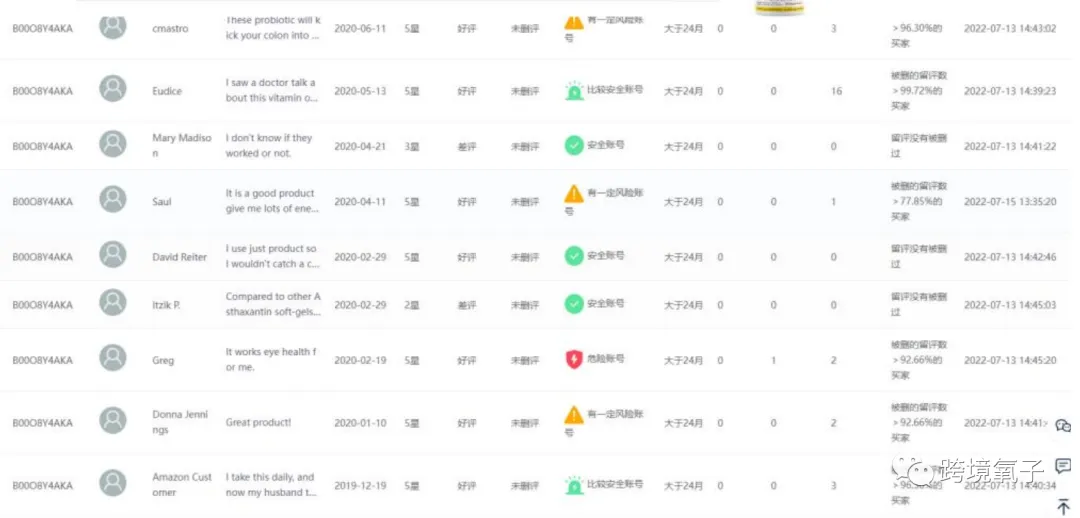Open review 'Compared to other Asthaxantin soft-gels'
Image resolution: width=1080 pixels, height=518 pixels.
273,304
